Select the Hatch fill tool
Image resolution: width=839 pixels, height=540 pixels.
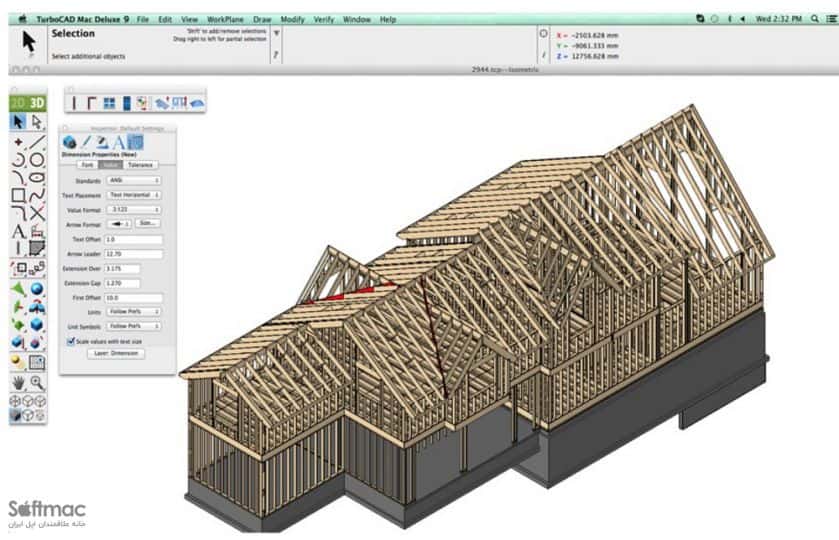point(37,248)
